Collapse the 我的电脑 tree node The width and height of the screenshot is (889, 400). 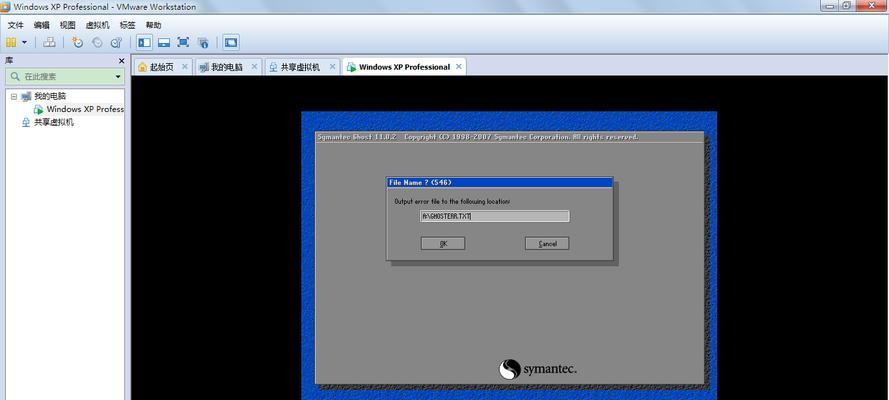[x=14, y=96]
